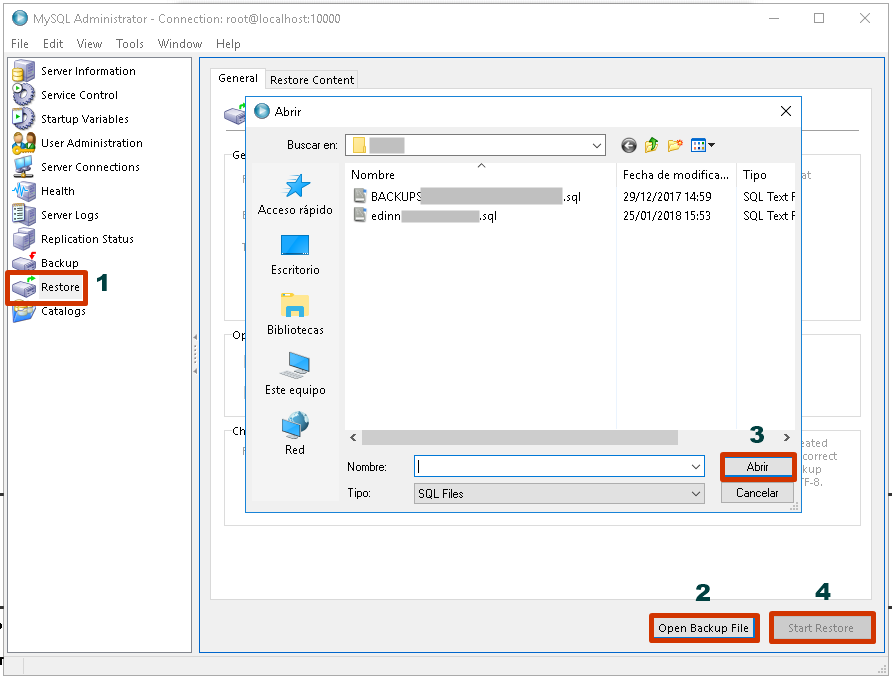
Task: Expand the Buscar en folder dropdown
Action: pyautogui.click(x=596, y=146)
